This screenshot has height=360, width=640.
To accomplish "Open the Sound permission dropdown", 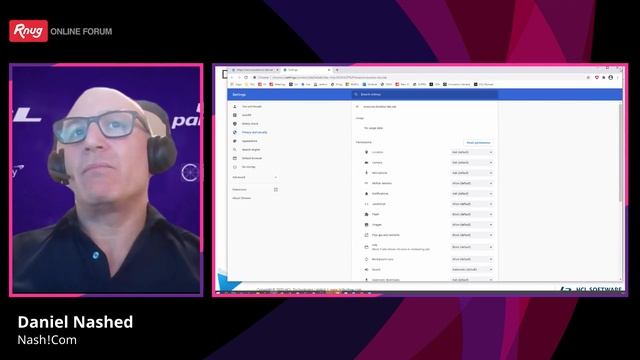I will click(x=472, y=269).
